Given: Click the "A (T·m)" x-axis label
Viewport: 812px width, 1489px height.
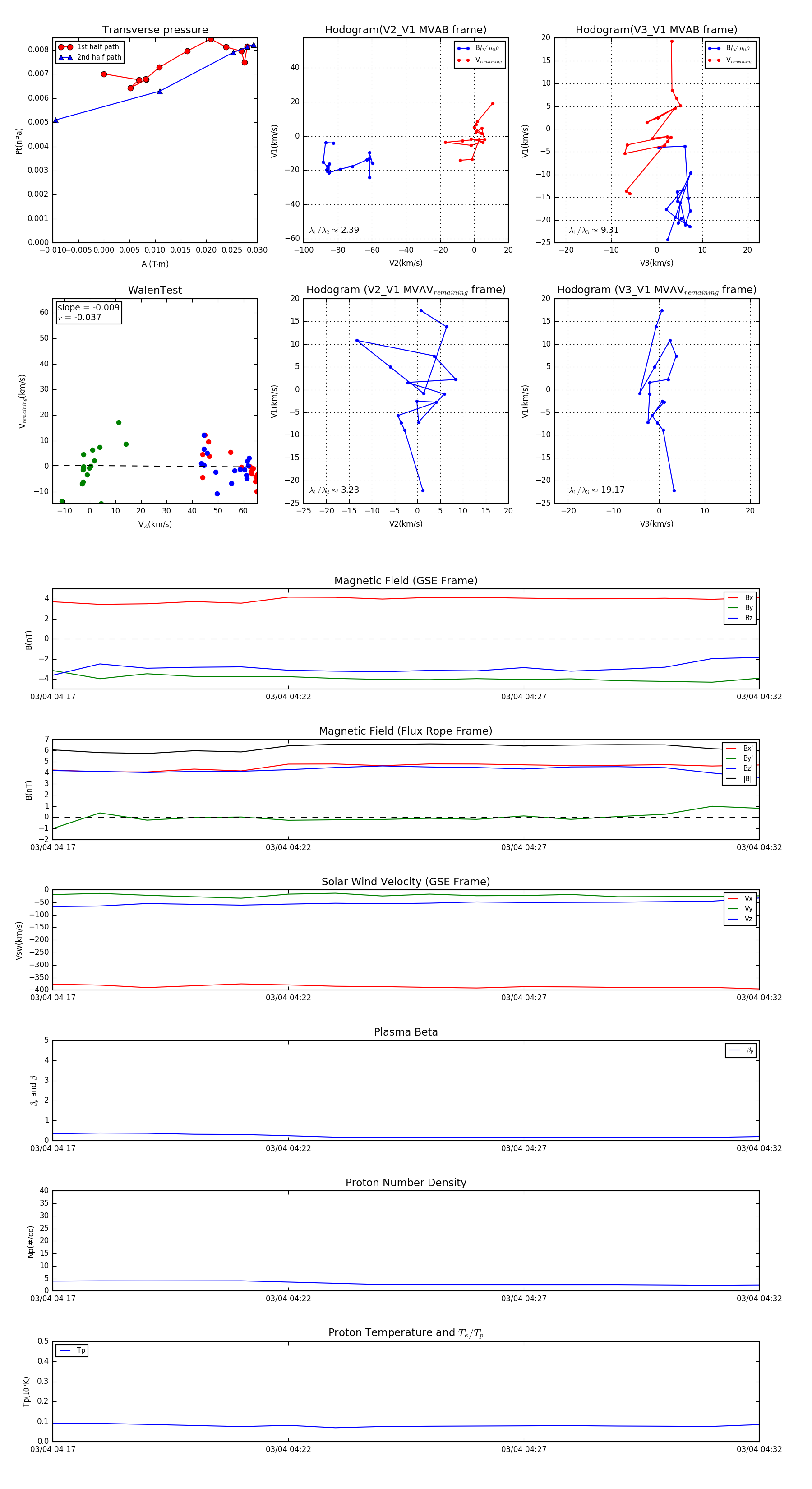Looking at the screenshot, I should pyautogui.click(x=155, y=264).
